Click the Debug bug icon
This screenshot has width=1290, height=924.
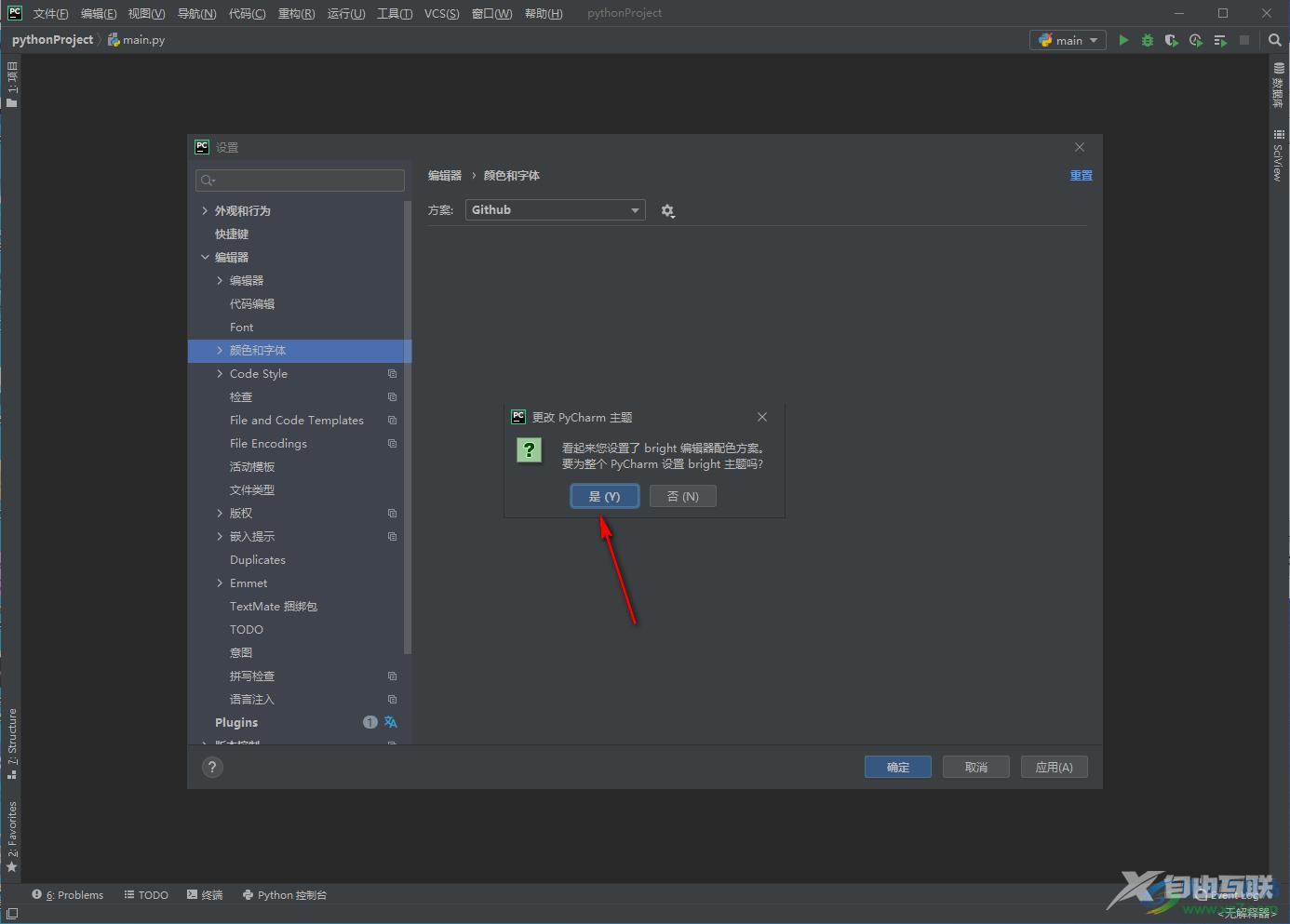pyautogui.click(x=1148, y=40)
